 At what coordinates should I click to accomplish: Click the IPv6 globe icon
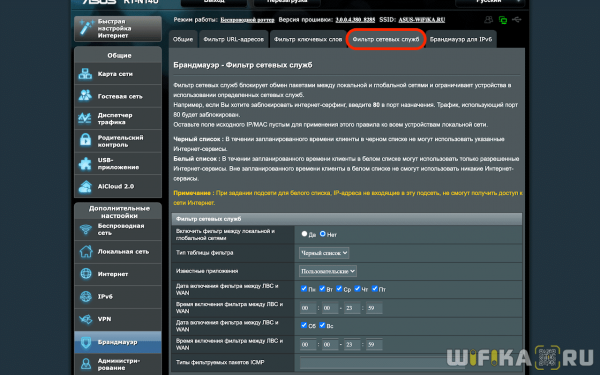tap(86, 296)
